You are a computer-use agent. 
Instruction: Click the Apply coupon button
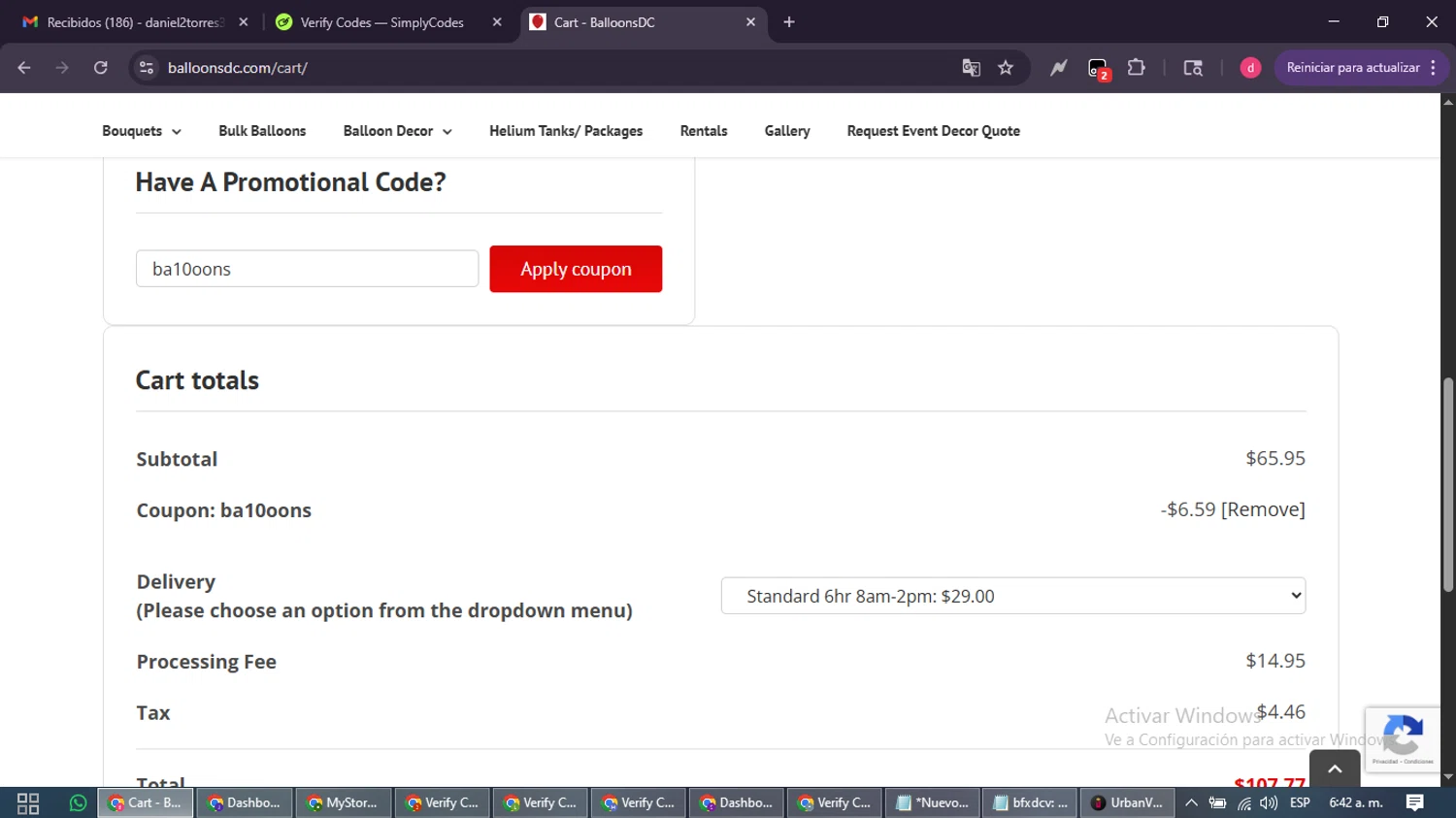576,269
